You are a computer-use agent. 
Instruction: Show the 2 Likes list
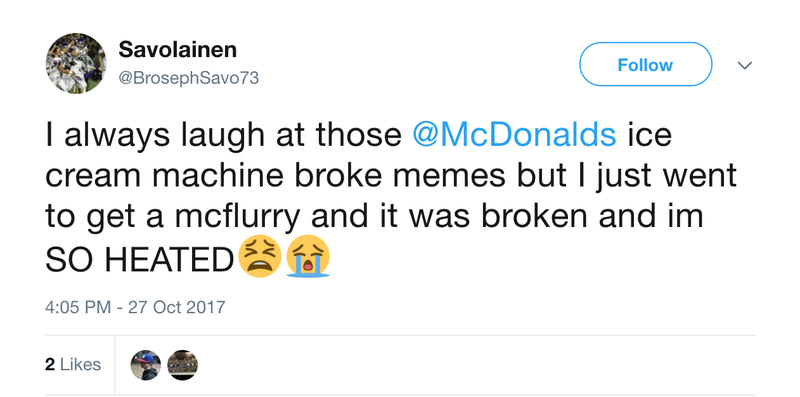(x=73, y=364)
